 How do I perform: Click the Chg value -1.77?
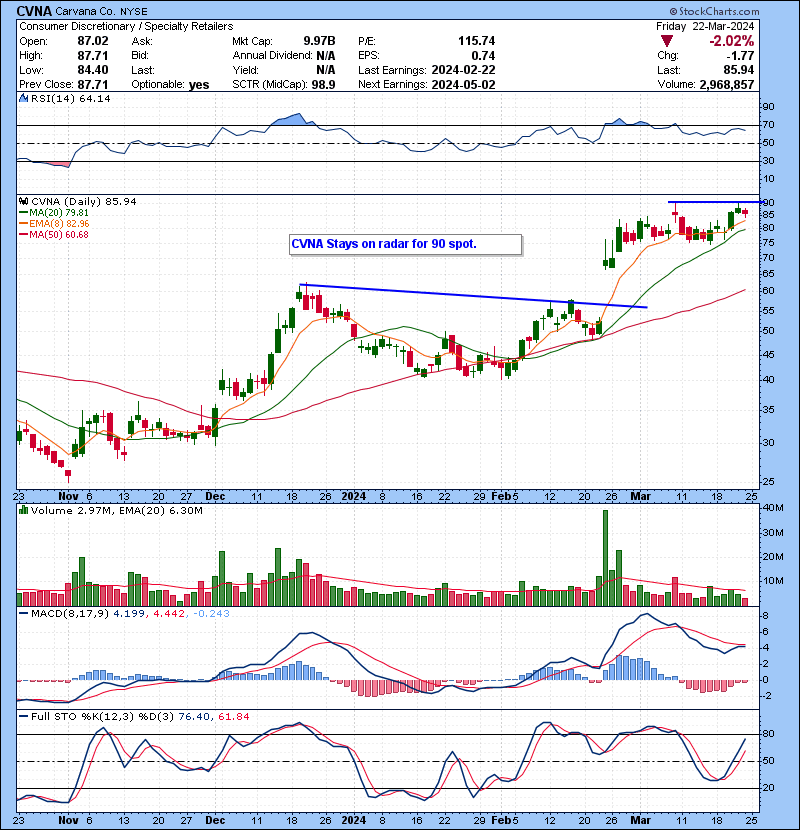(740, 56)
